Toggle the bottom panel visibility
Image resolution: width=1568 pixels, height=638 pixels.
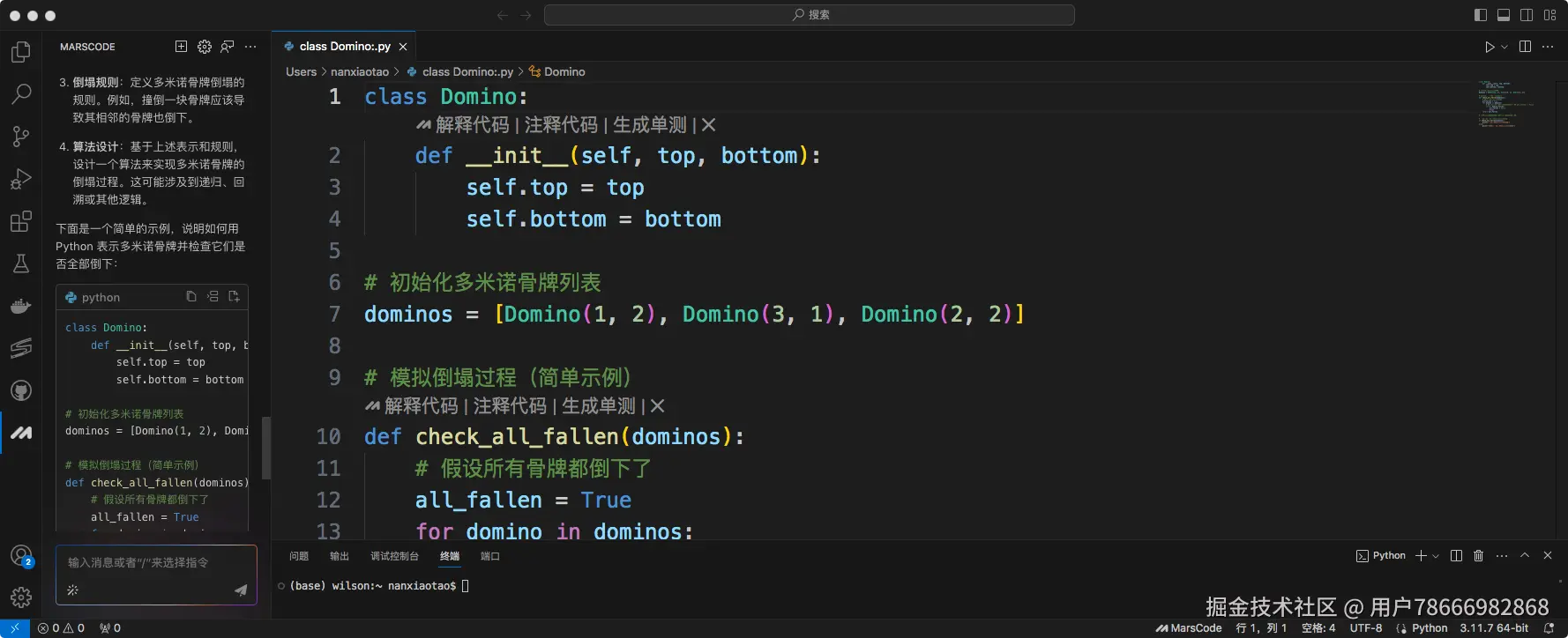pyautogui.click(x=1504, y=15)
